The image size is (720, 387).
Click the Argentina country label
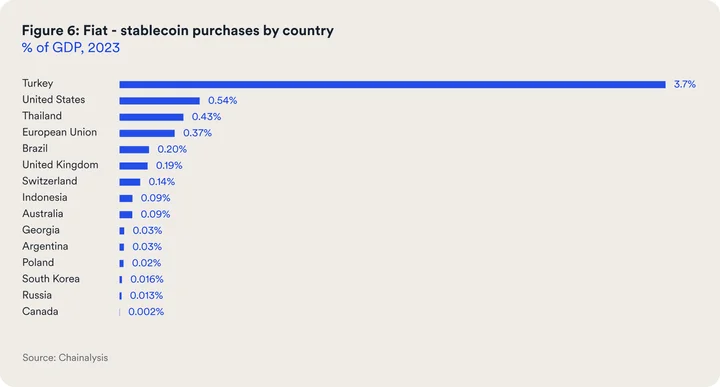(x=45, y=246)
